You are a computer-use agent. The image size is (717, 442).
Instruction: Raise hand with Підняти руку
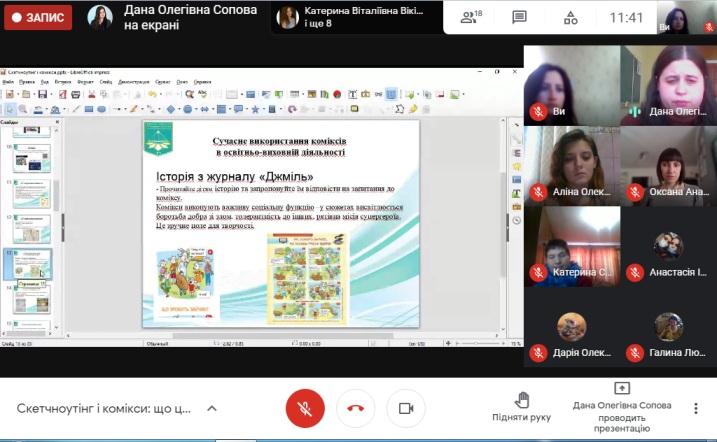tap(521, 406)
